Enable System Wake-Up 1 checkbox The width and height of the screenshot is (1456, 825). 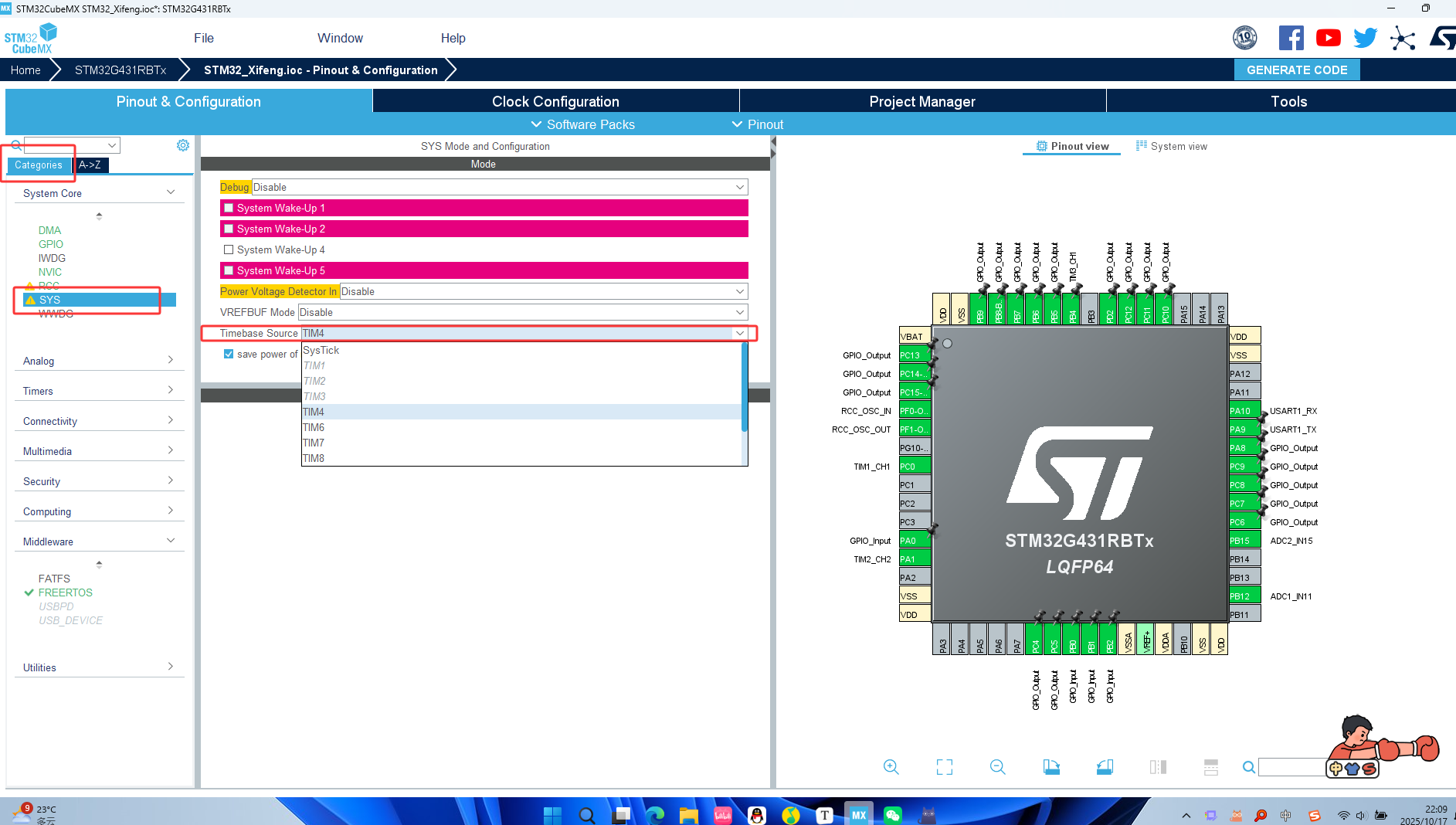coord(229,208)
